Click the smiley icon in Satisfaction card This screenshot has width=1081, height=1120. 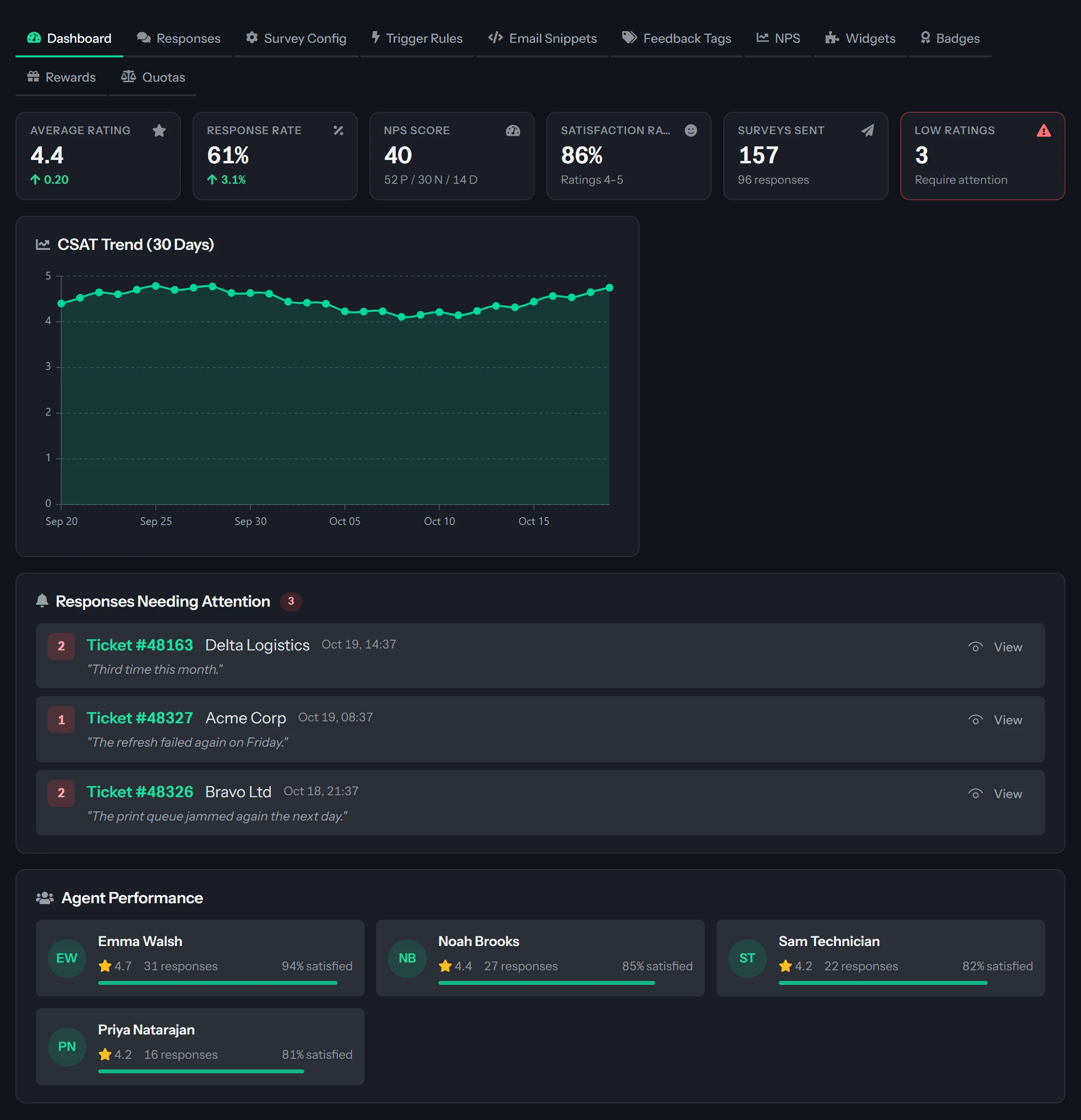pyautogui.click(x=691, y=131)
